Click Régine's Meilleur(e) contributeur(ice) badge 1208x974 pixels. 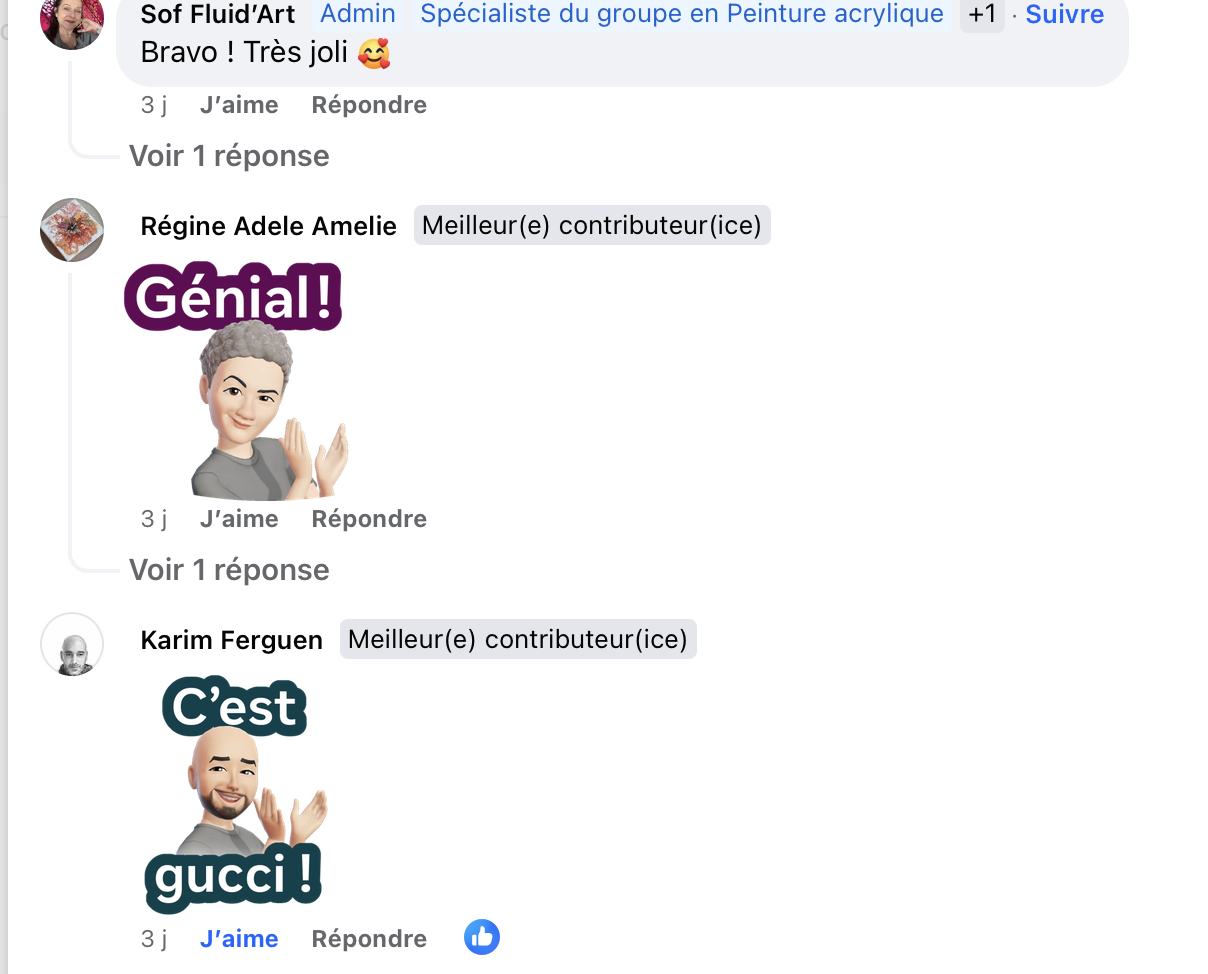tap(592, 225)
